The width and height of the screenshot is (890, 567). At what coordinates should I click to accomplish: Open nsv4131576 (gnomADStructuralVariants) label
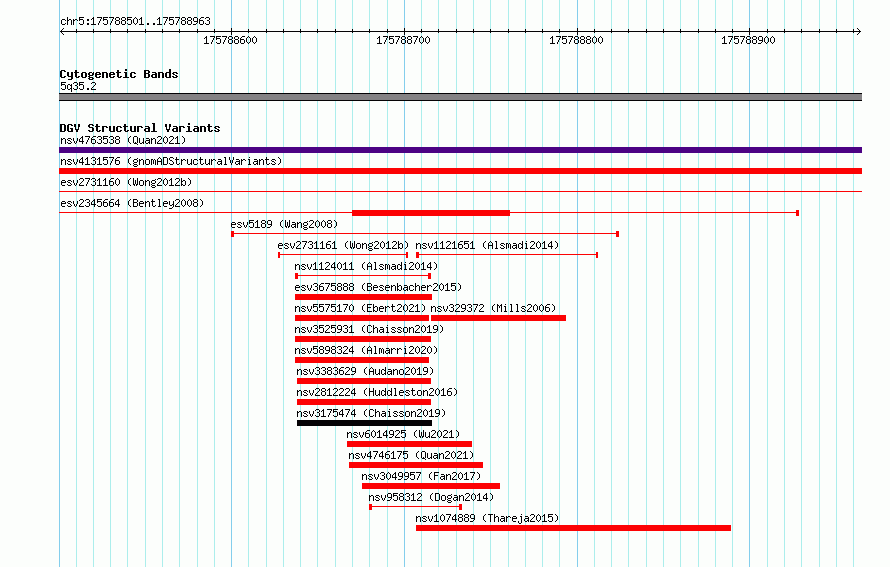coord(171,161)
